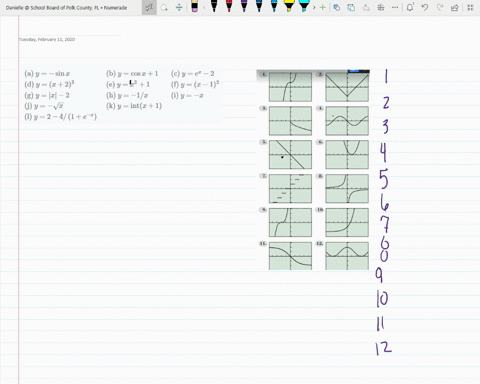Open the more options ellipsis menu
Image resolution: width=480 pixels, height=384 pixels.
pos(395,7)
